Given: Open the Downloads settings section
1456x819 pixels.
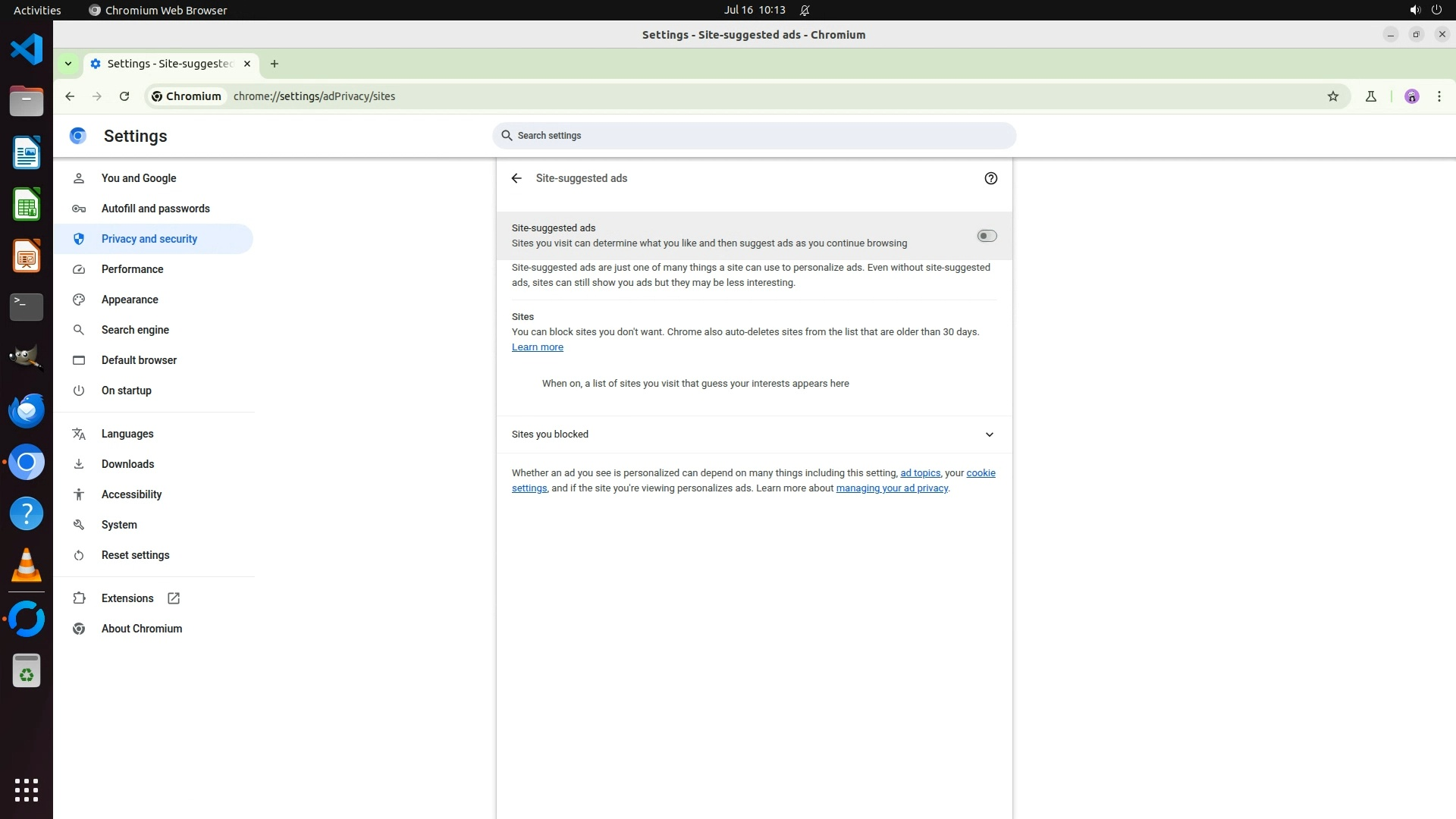Looking at the screenshot, I should [x=127, y=464].
